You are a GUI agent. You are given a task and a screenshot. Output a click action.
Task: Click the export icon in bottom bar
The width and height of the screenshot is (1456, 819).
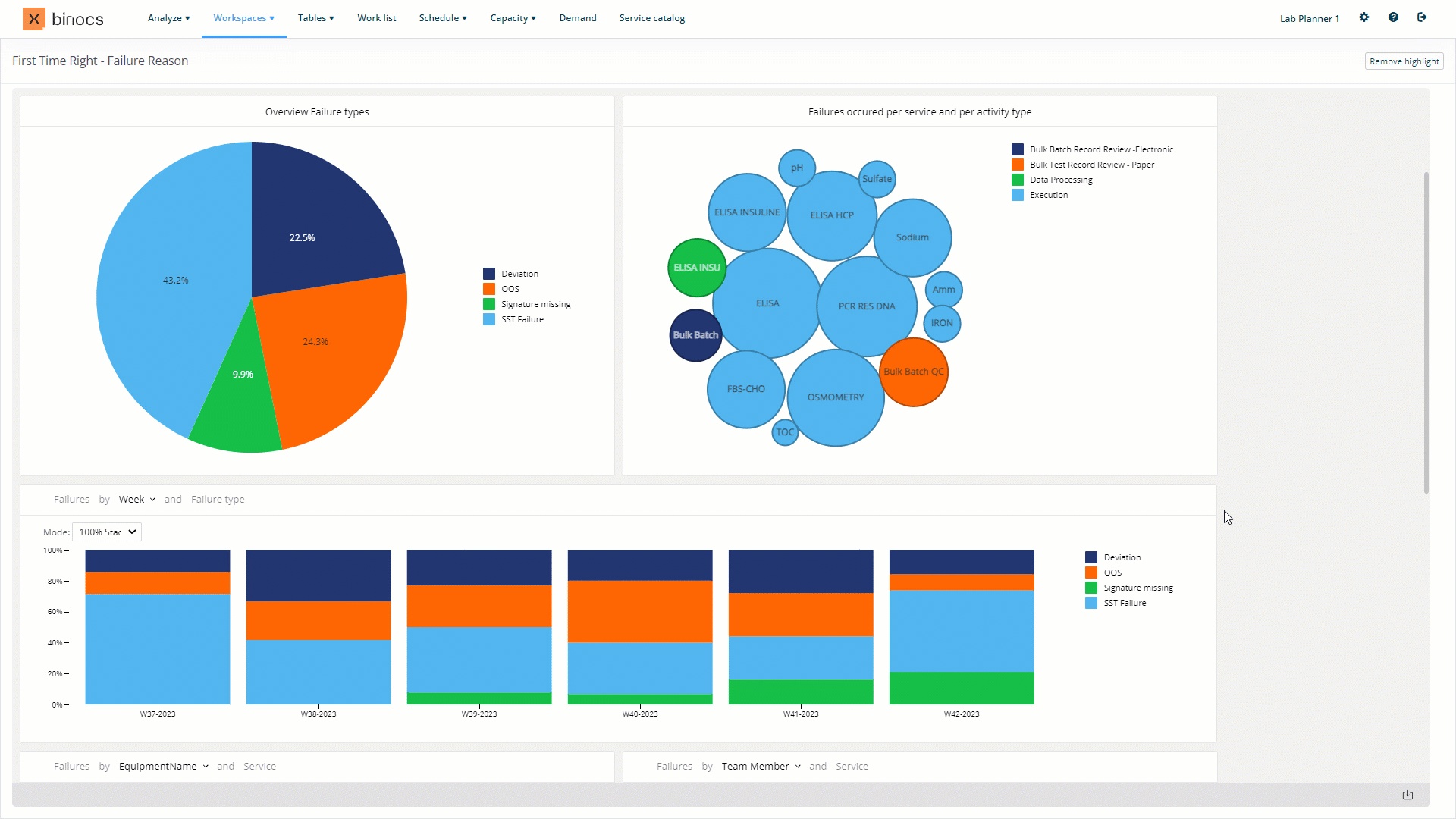click(x=1407, y=795)
